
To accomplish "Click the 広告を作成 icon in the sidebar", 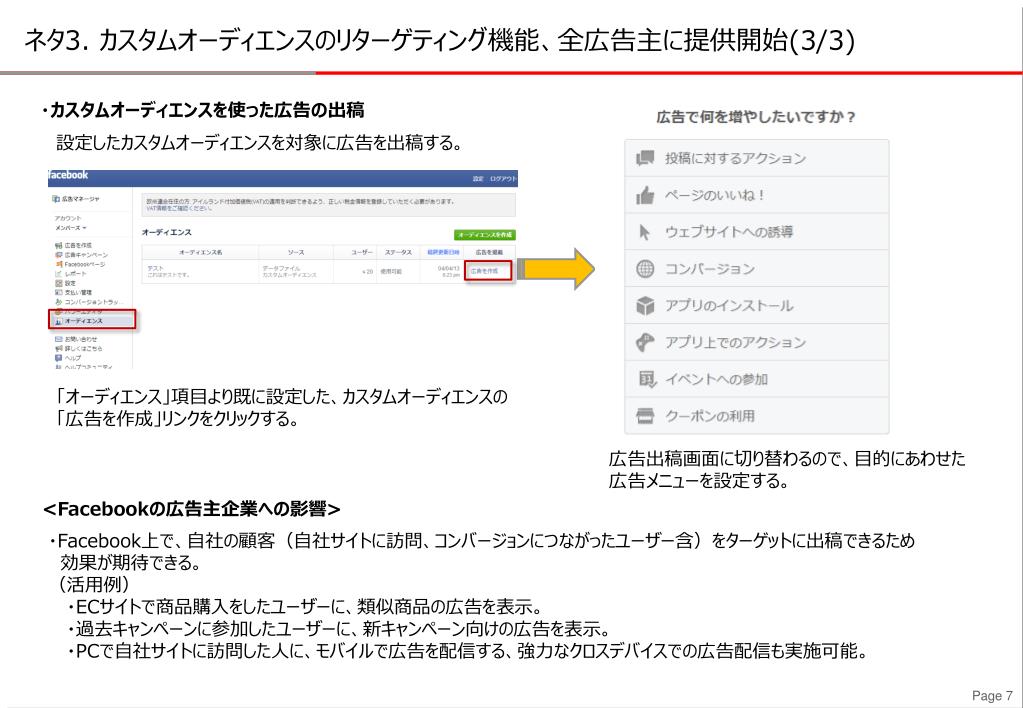I will [x=59, y=245].
